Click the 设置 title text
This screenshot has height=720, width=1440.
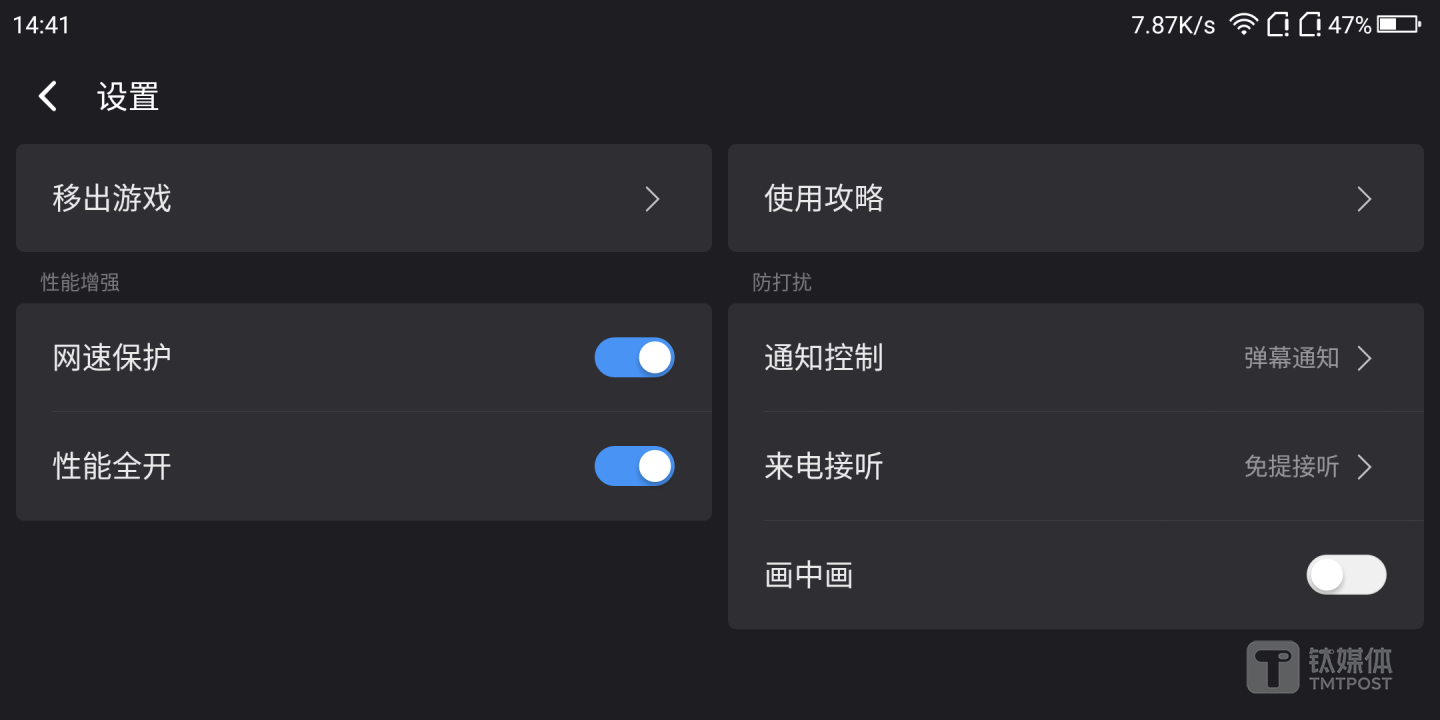128,95
